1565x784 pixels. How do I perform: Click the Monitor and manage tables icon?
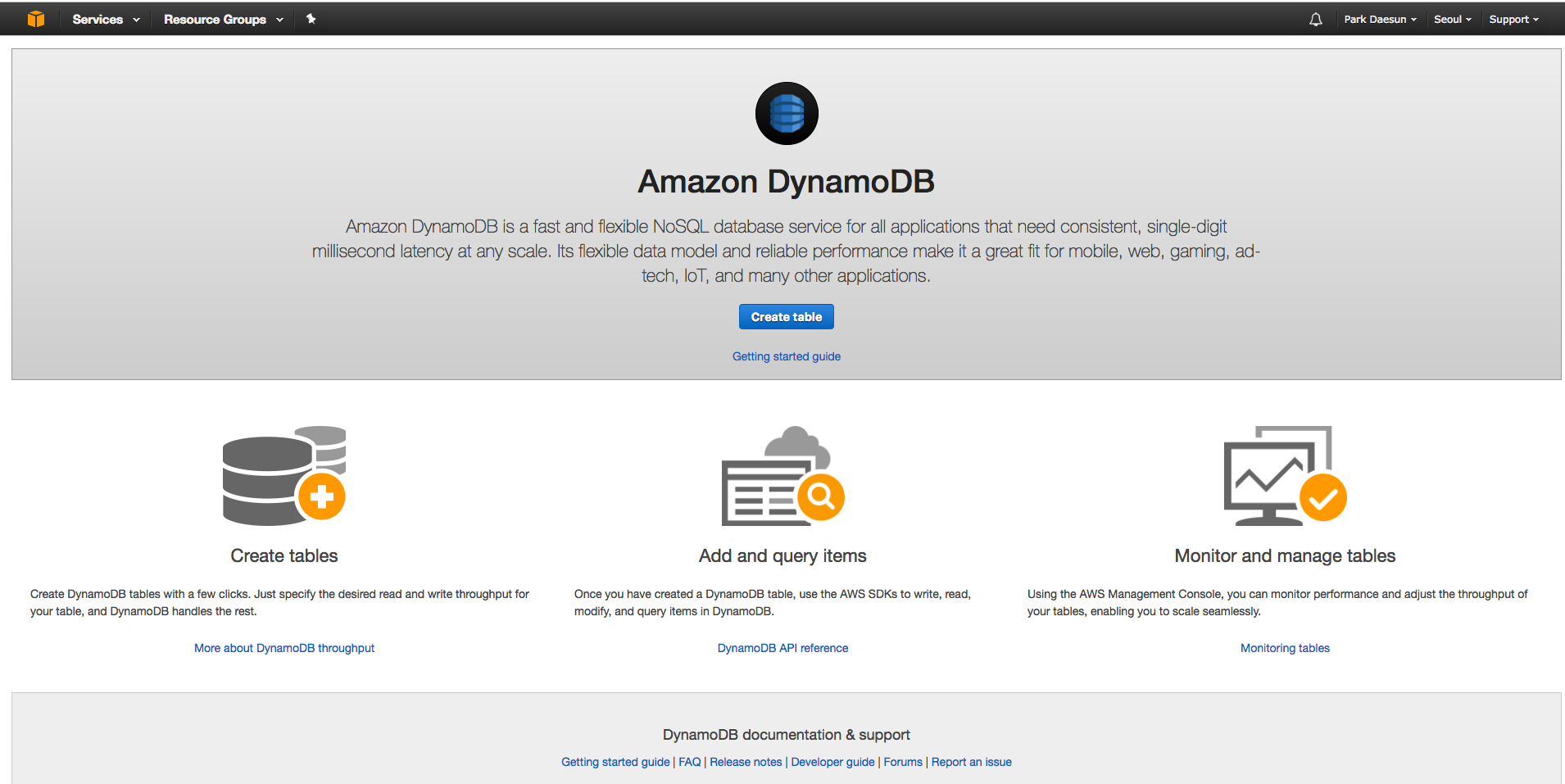pyautogui.click(x=1283, y=477)
